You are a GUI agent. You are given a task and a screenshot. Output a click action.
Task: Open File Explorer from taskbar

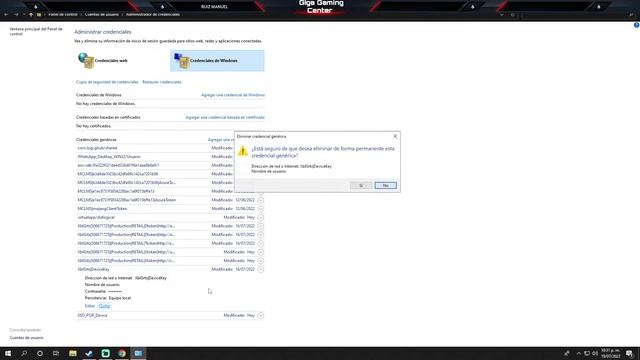tap(73, 353)
